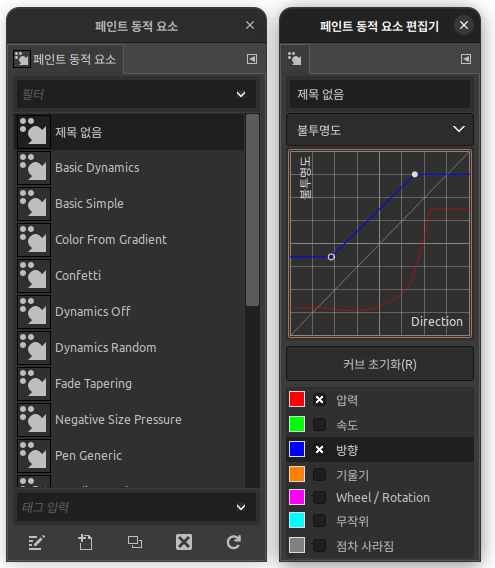Click the 방향 row label in editor
This screenshot has width=495, height=568.
pos(347,450)
